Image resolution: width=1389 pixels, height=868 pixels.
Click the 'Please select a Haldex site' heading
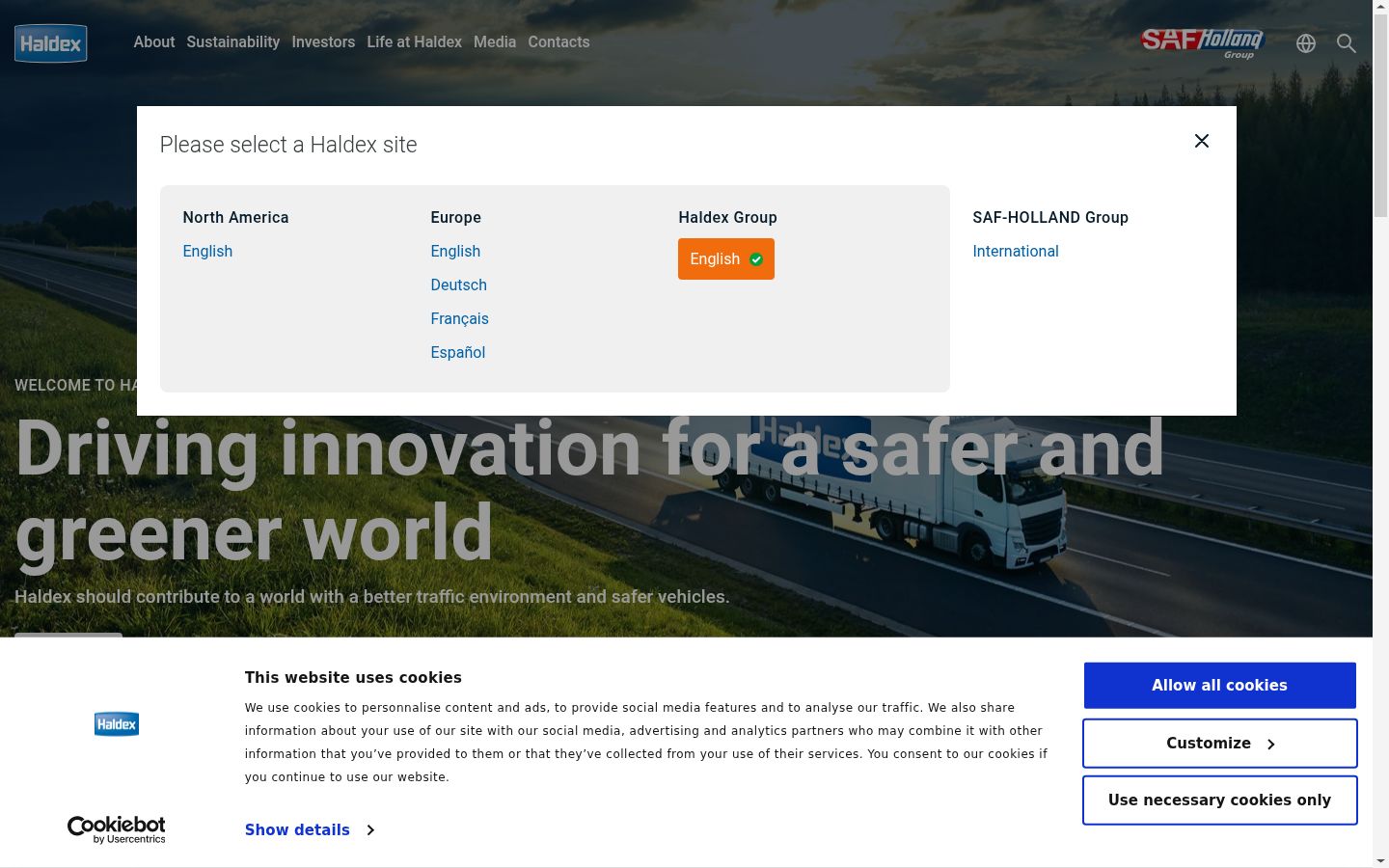(x=288, y=145)
